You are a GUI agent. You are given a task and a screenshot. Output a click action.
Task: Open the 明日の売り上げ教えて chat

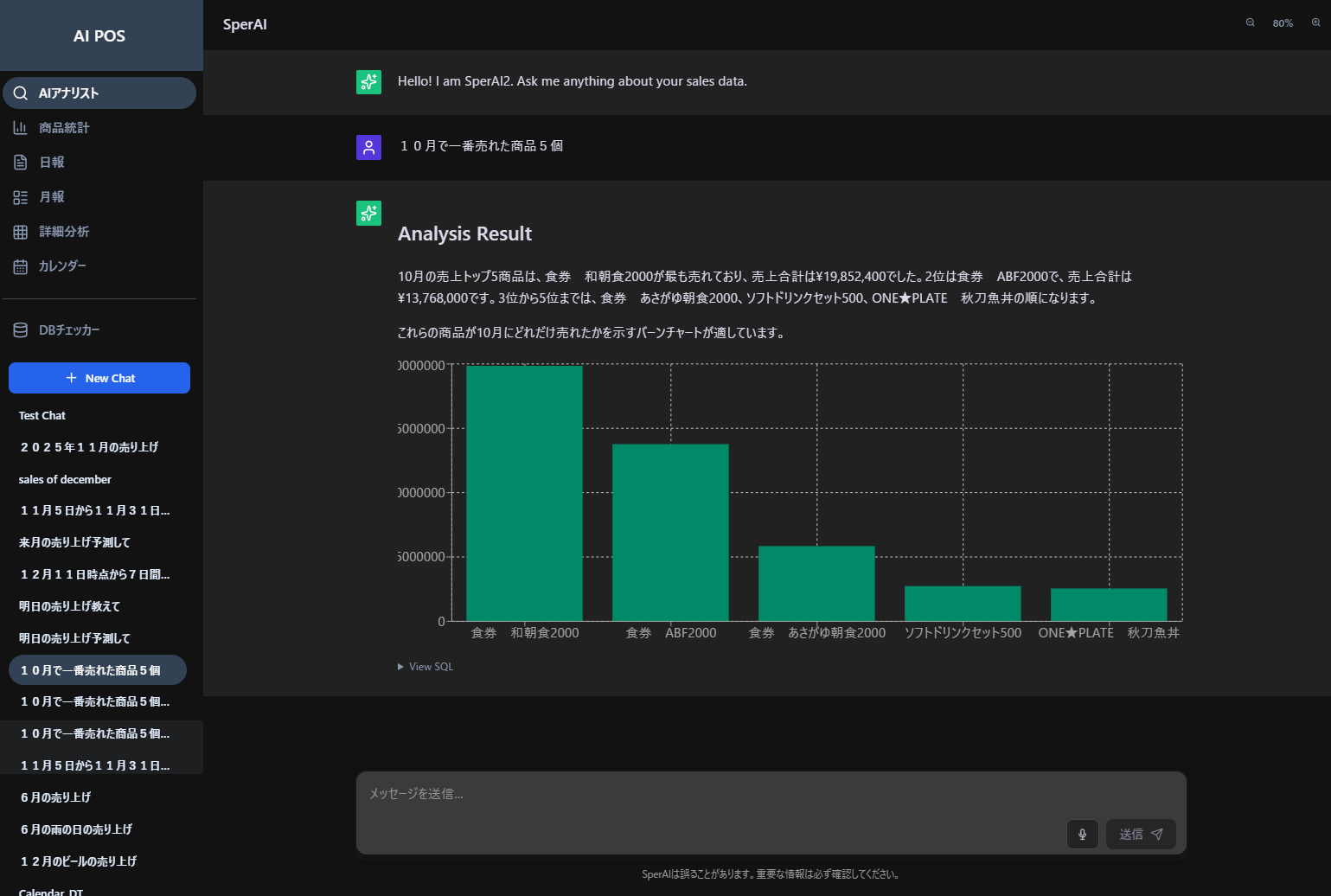coord(98,606)
